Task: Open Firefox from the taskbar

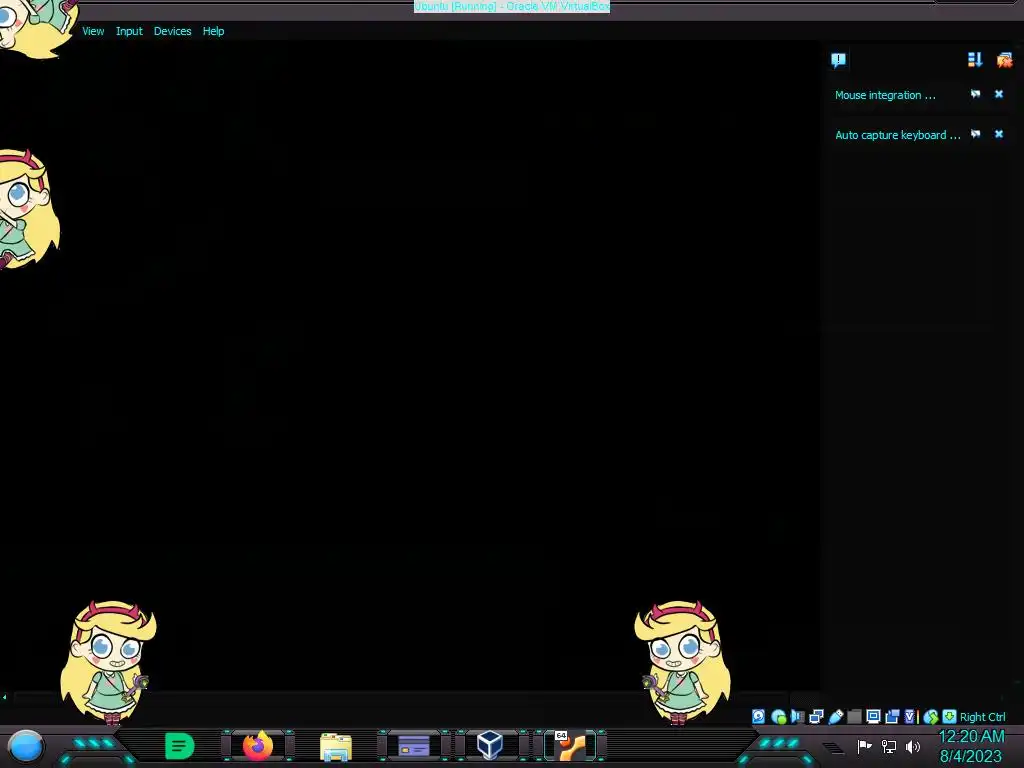Action: [x=257, y=746]
